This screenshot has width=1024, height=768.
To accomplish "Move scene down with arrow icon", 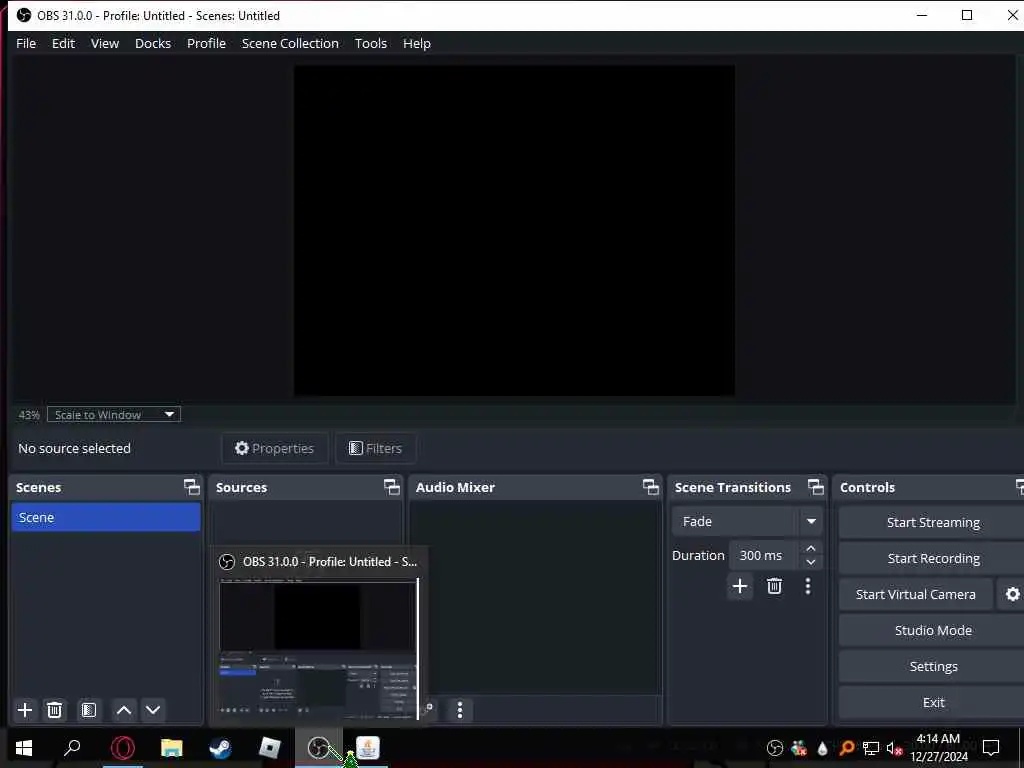I will tap(153, 710).
